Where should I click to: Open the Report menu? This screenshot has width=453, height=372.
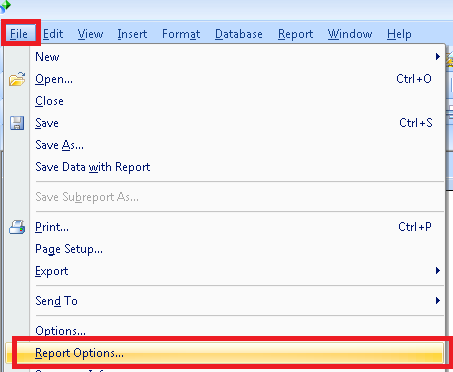295,34
